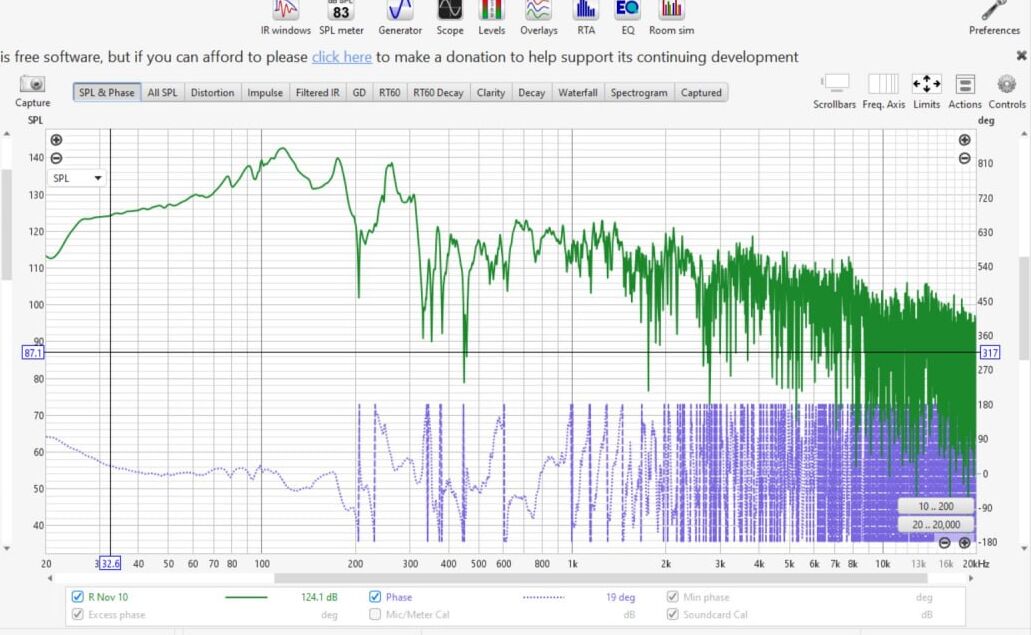The image size is (1031, 635).
Task: Open the Room sim tool
Action: point(671,12)
